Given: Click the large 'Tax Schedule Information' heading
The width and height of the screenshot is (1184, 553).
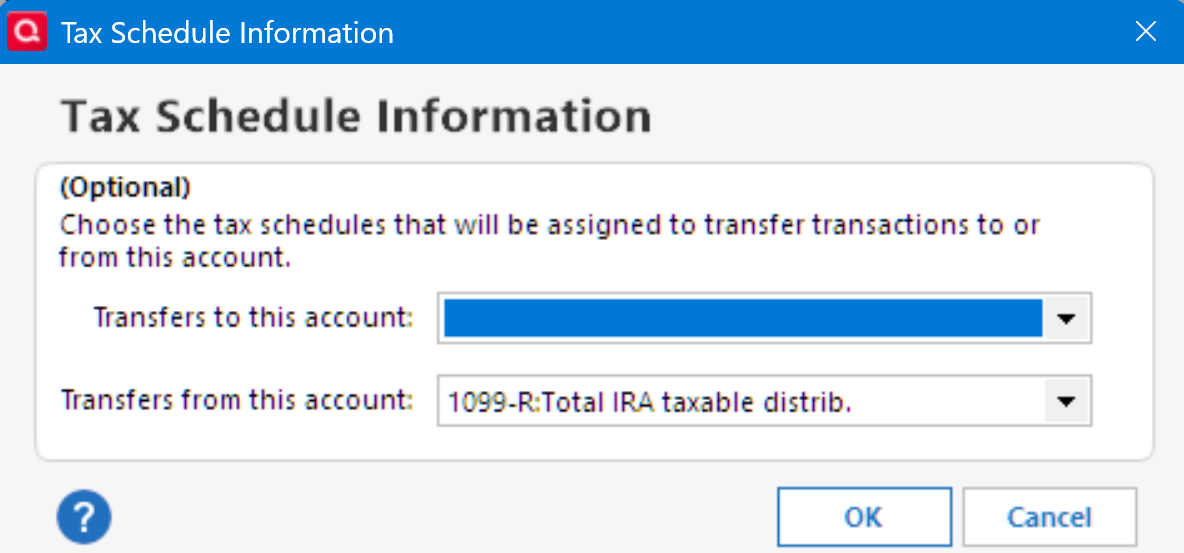Looking at the screenshot, I should pyautogui.click(x=356, y=117).
